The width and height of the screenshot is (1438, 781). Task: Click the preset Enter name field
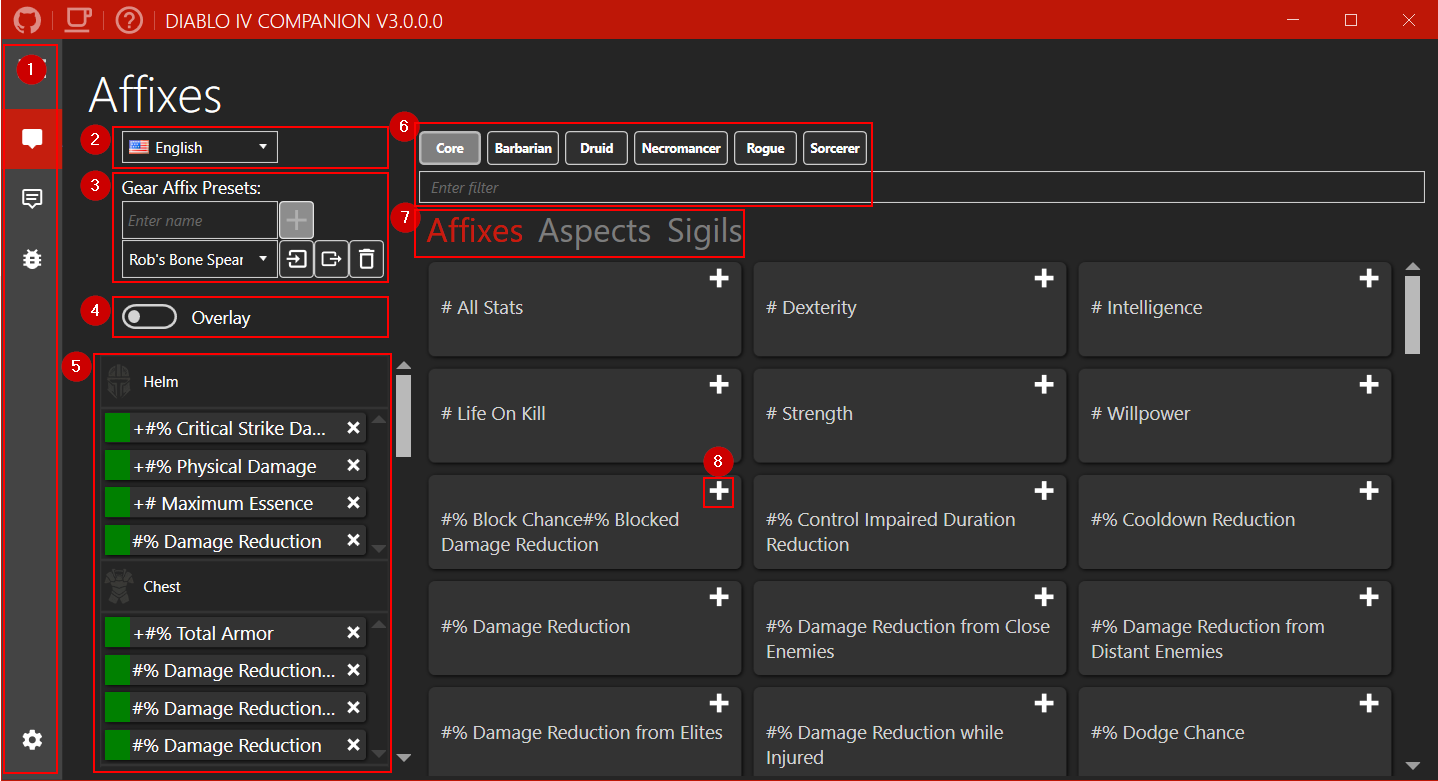coord(199,220)
